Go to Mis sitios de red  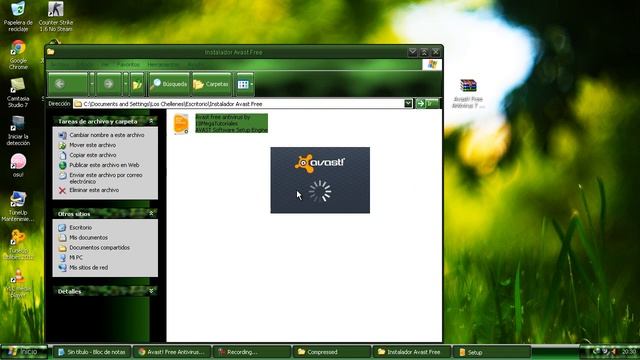(x=83, y=268)
